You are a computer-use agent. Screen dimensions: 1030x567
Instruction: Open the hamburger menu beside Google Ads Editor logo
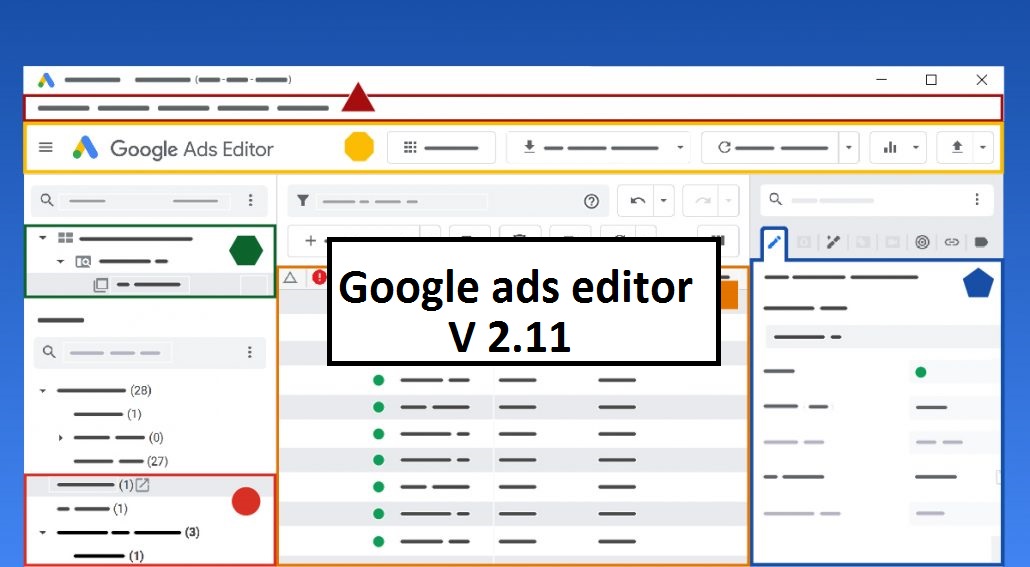[45, 148]
